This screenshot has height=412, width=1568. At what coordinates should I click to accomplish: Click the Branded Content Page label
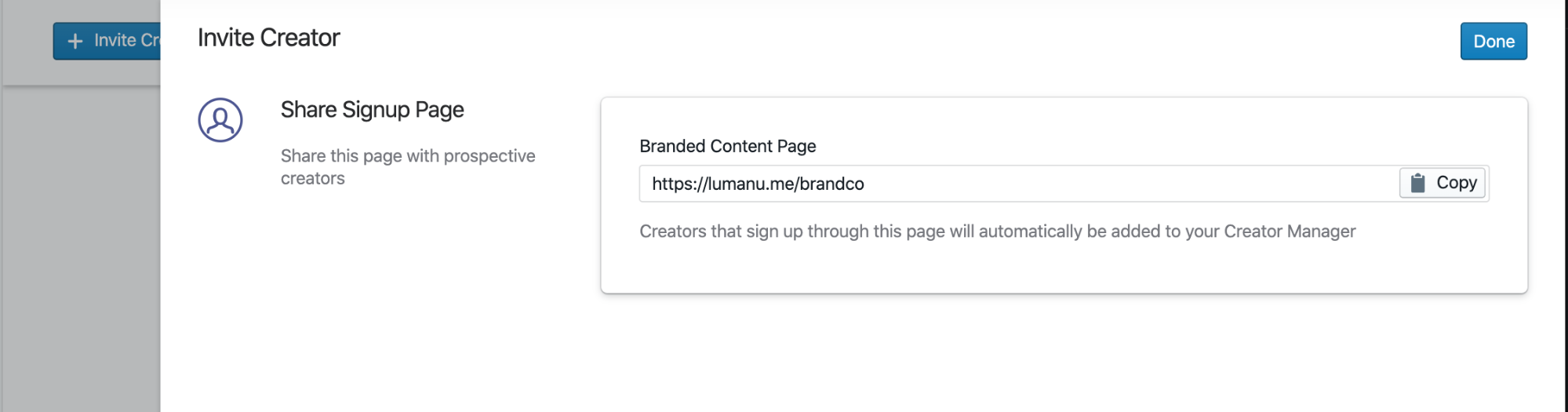click(727, 146)
